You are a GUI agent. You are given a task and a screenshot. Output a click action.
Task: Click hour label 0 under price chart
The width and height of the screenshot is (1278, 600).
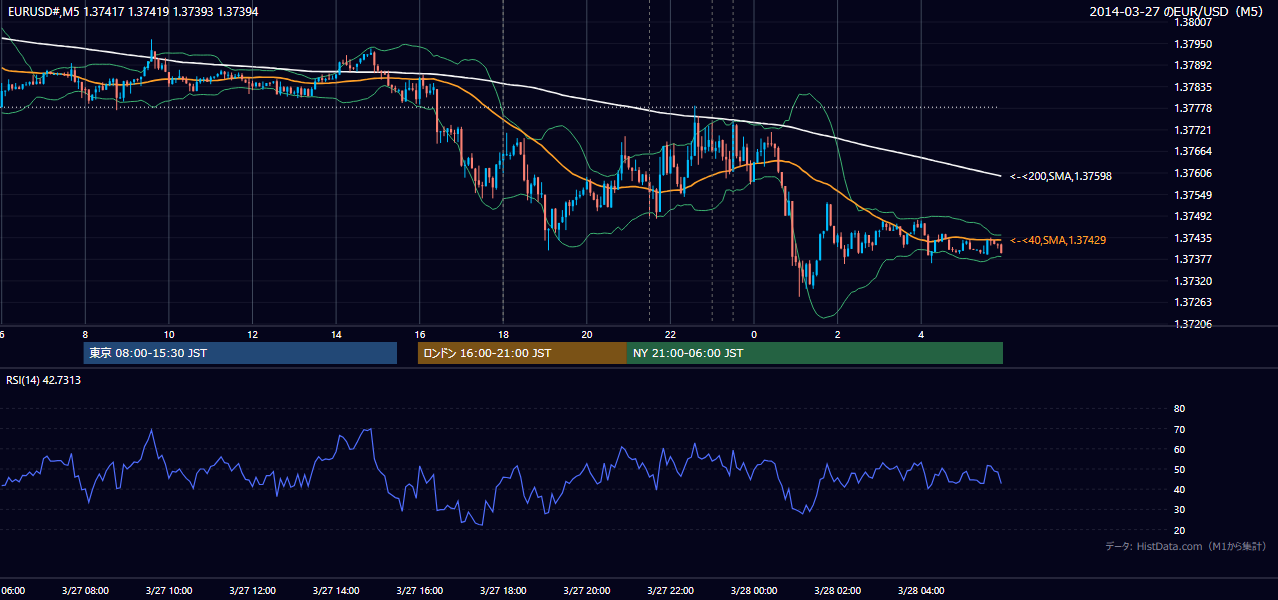754,334
